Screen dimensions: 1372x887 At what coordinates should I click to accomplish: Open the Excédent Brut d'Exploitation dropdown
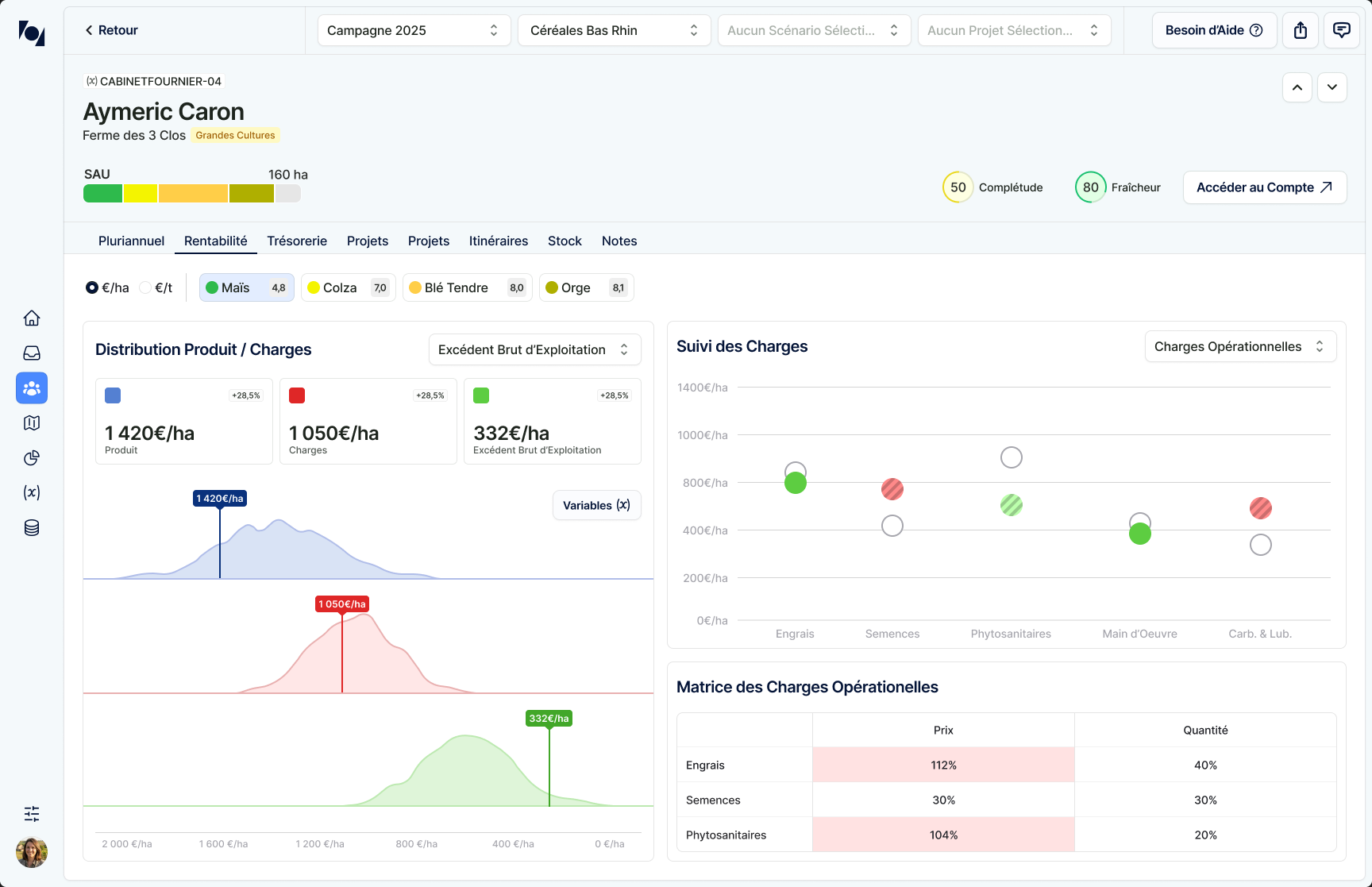pos(534,349)
